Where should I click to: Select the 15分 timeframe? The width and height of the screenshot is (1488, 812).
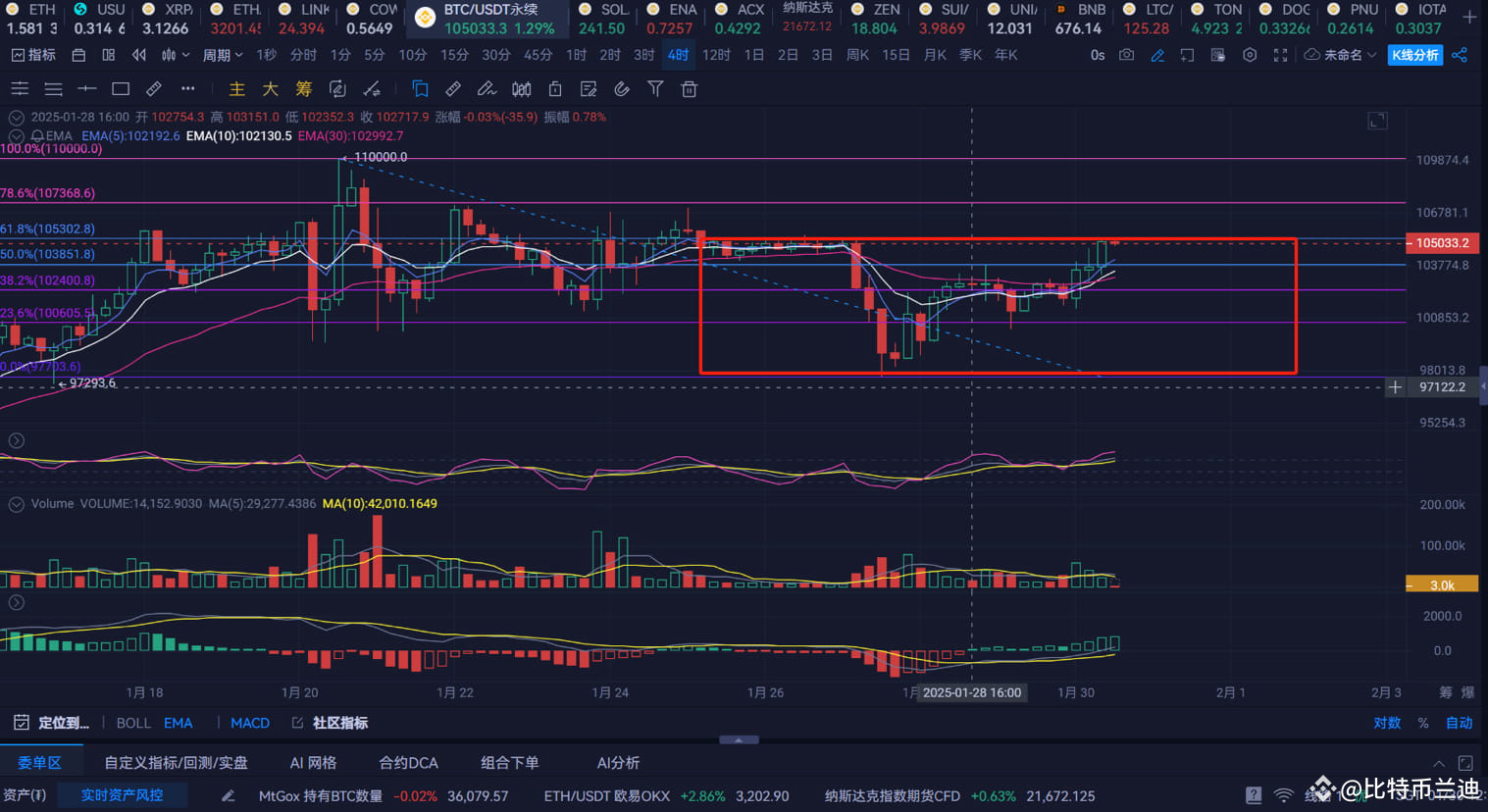(x=454, y=55)
